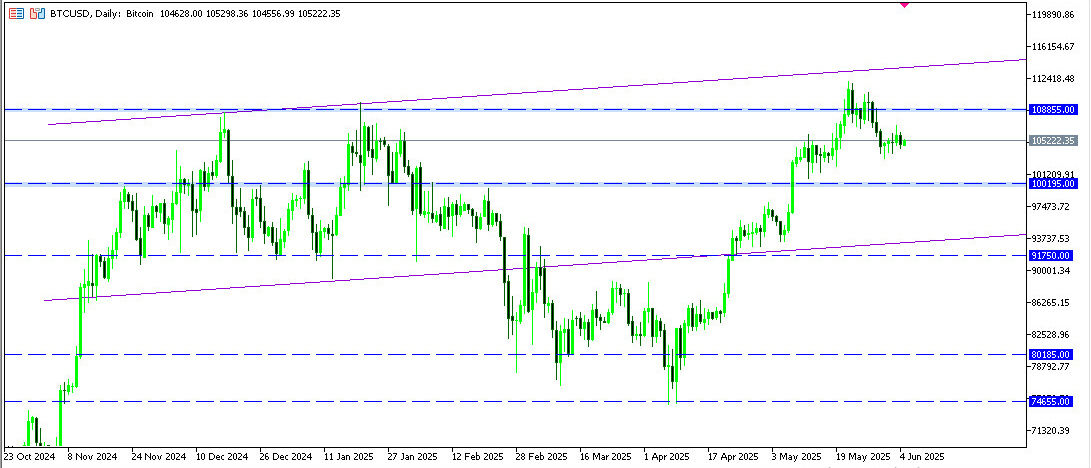The width and height of the screenshot is (1091, 468).
Task: Click the 74655.00 price level label
Action: pyautogui.click(x=1050, y=401)
